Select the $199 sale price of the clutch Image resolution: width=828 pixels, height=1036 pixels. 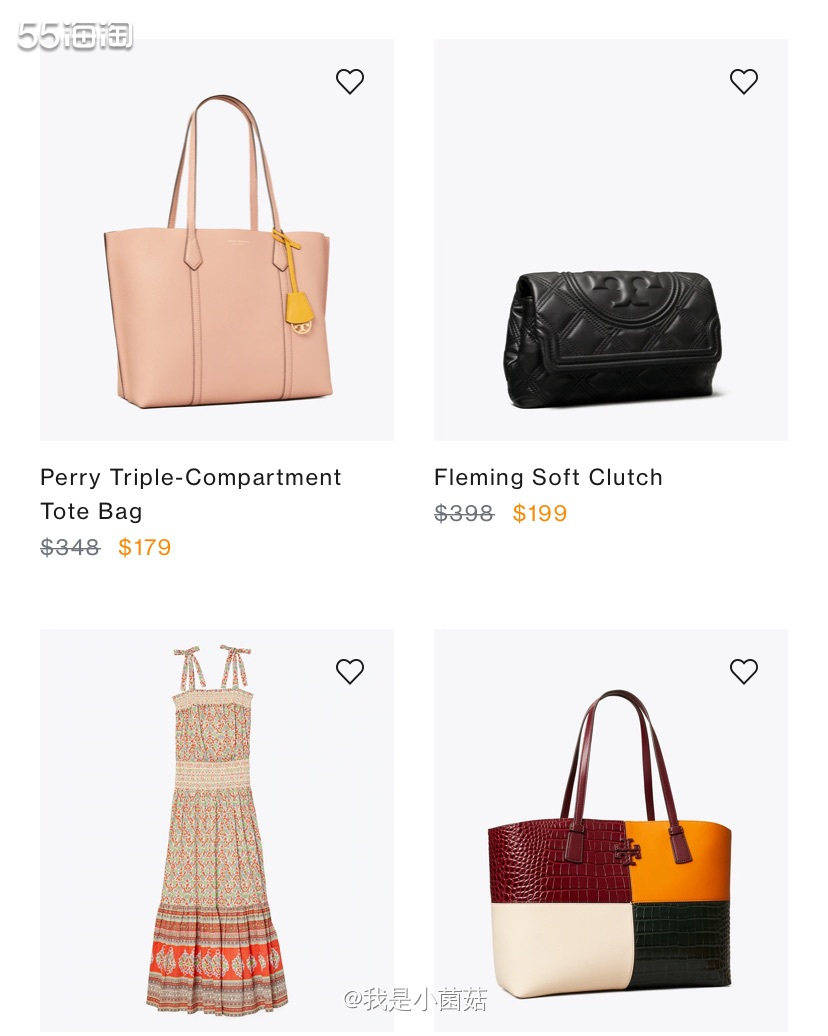[x=540, y=514]
